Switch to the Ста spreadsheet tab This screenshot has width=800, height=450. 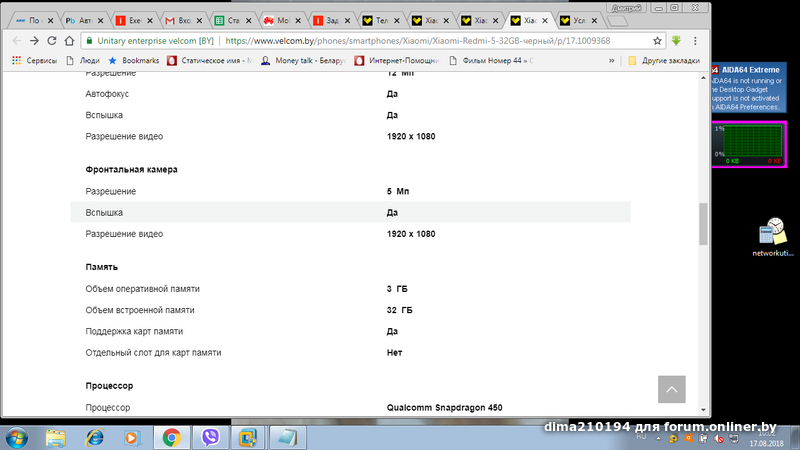tap(233, 20)
